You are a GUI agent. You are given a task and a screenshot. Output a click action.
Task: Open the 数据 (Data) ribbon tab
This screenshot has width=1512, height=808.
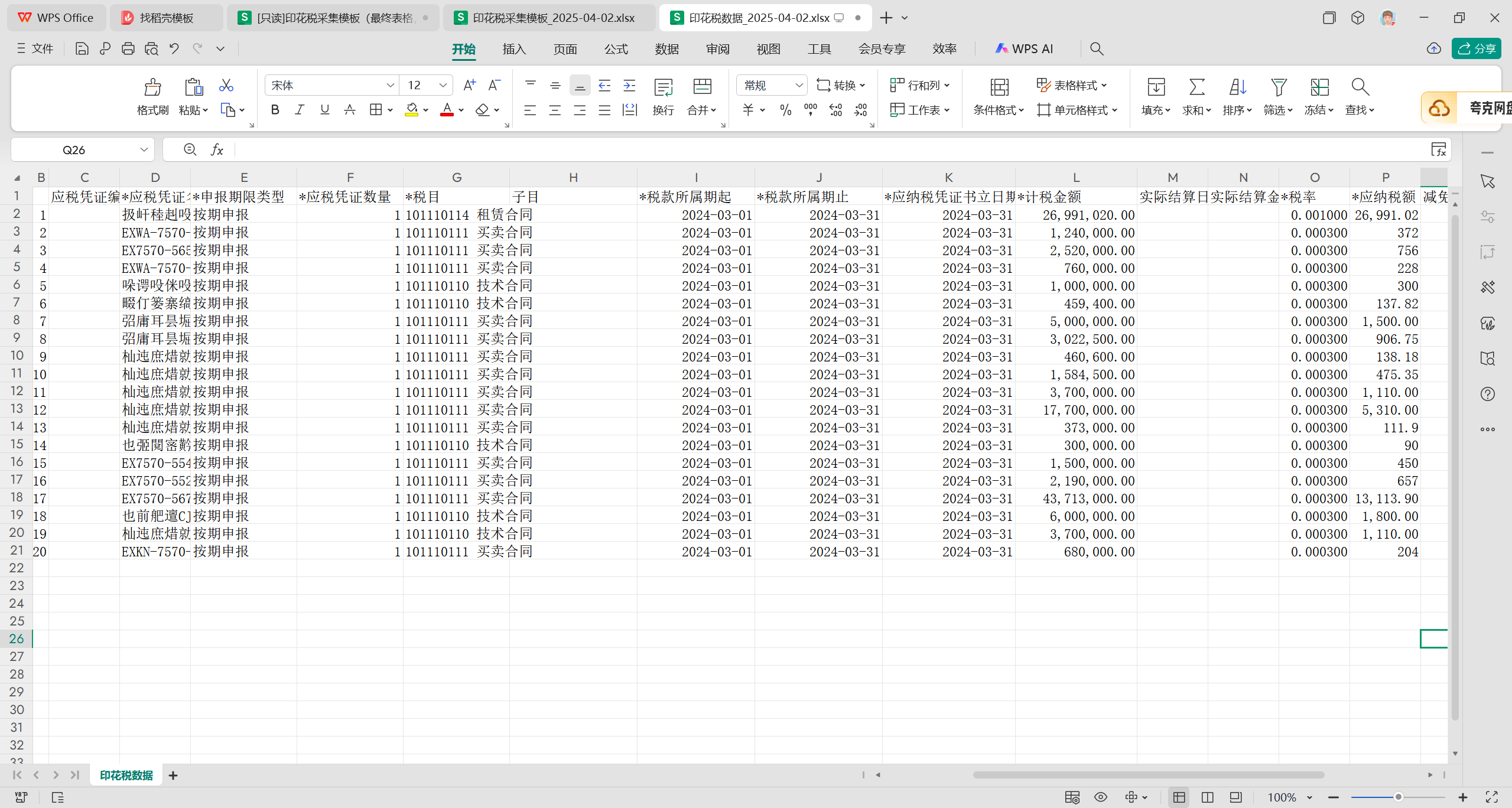pyautogui.click(x=666, y=49)
